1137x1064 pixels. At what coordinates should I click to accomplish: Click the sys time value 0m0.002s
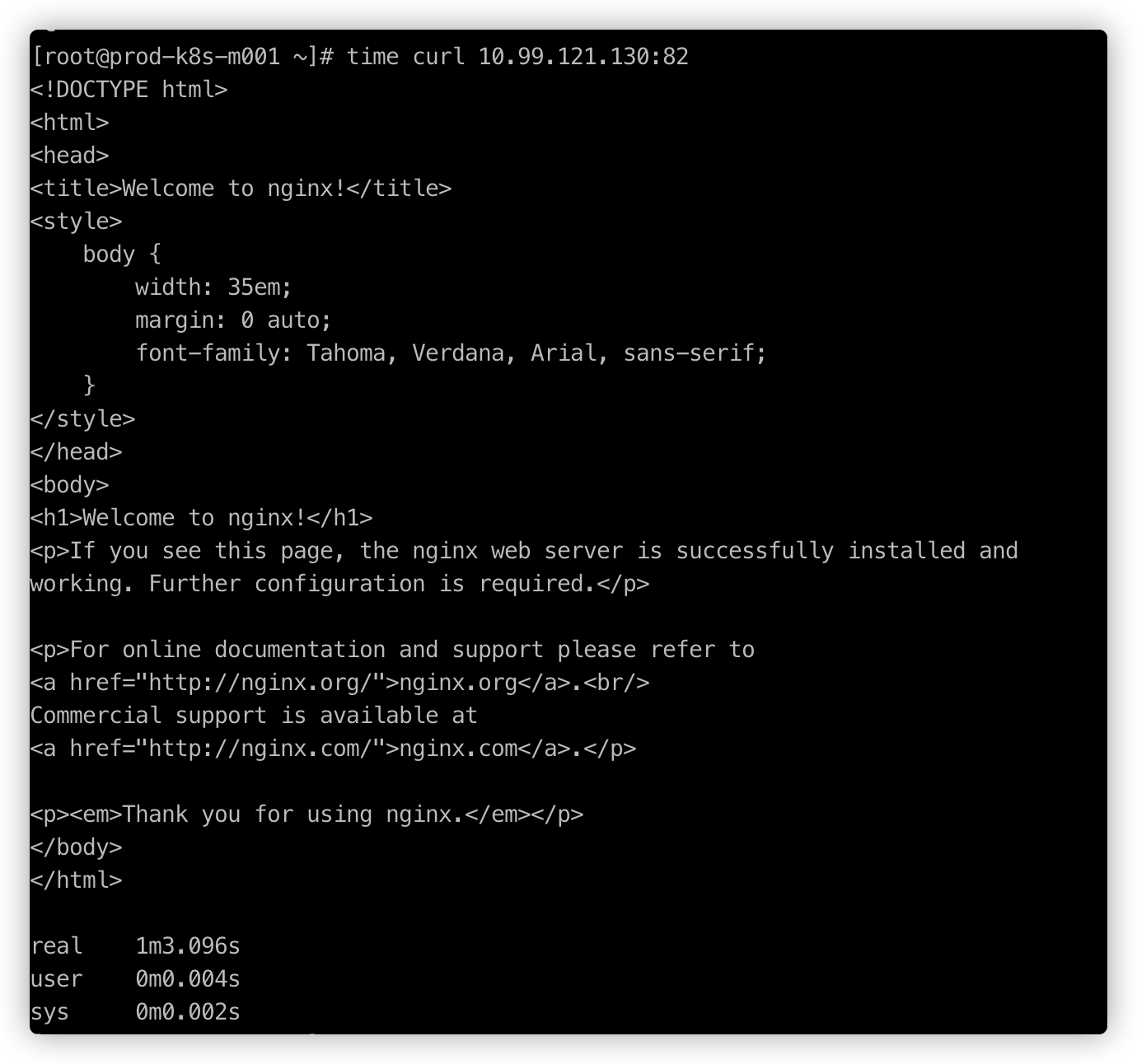[x=188, y=1012]
